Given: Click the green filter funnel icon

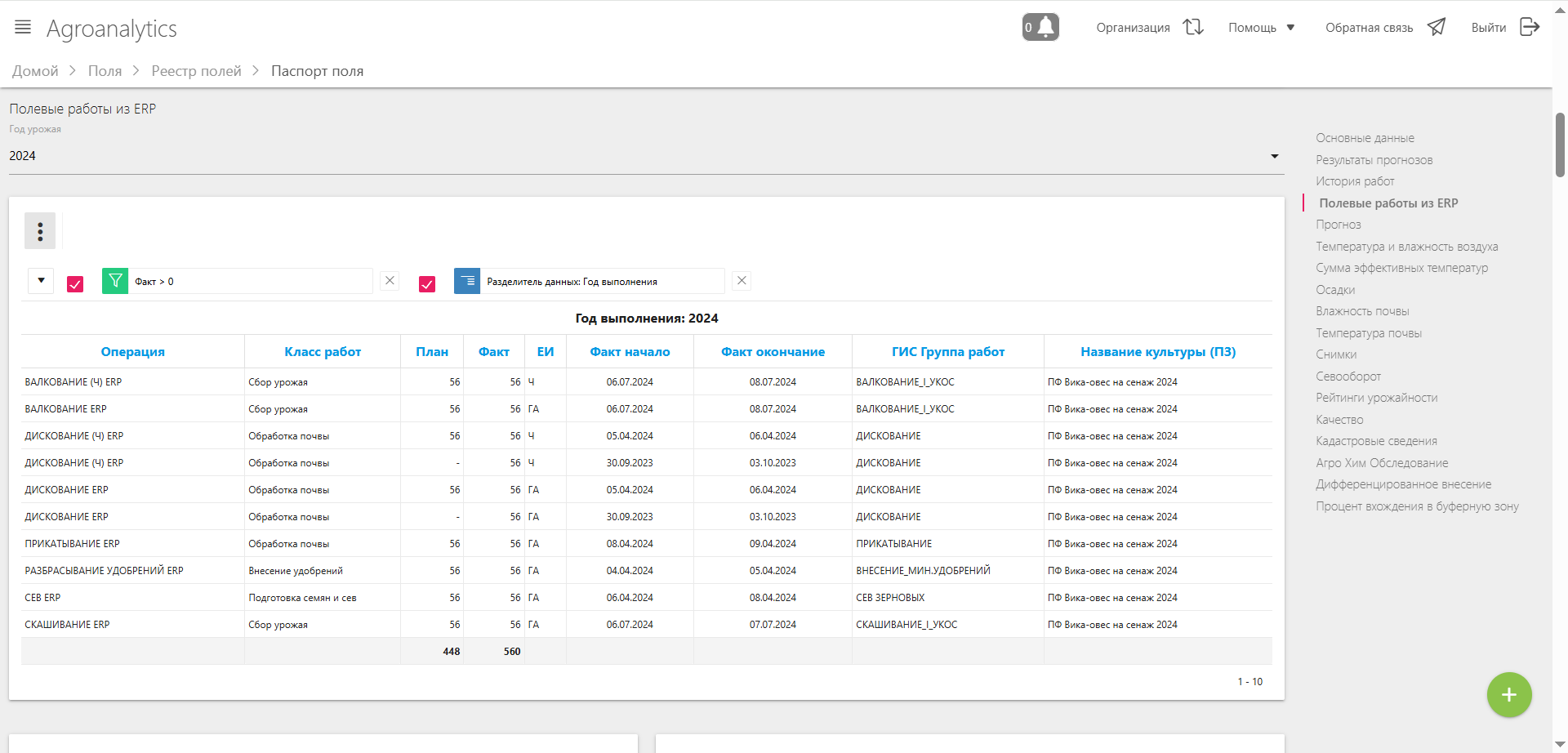Looking at the screenshot, I should pyautogui.click(x=115, y=281).
